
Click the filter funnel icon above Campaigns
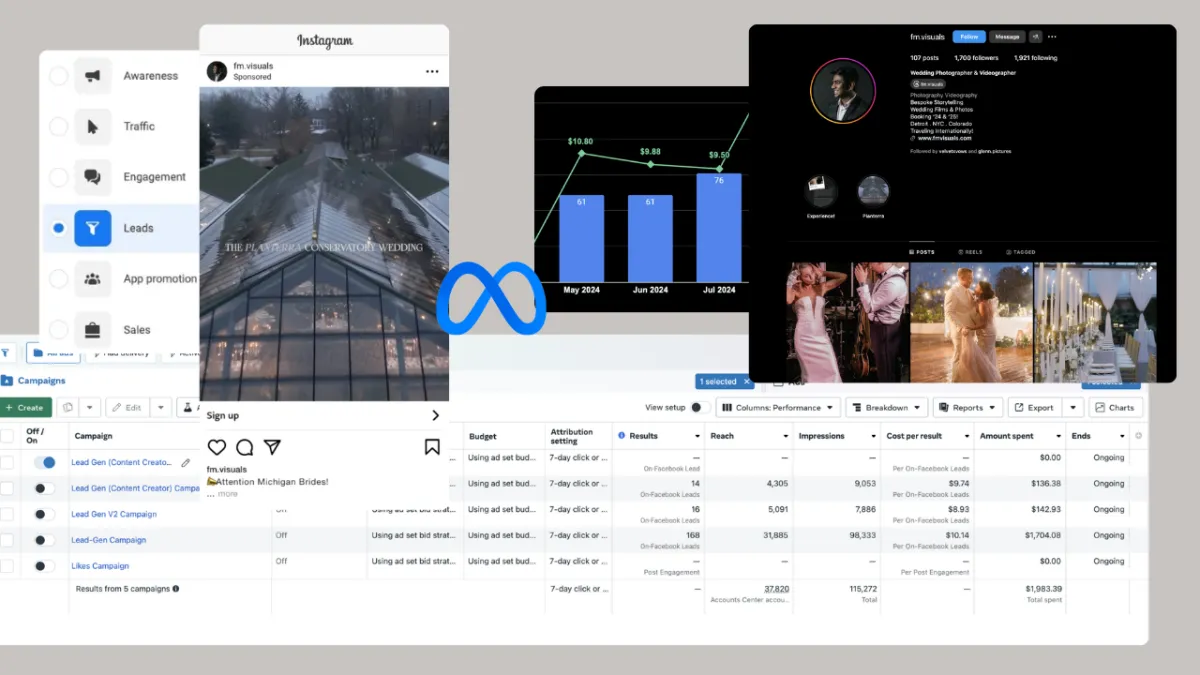(5, 353)
